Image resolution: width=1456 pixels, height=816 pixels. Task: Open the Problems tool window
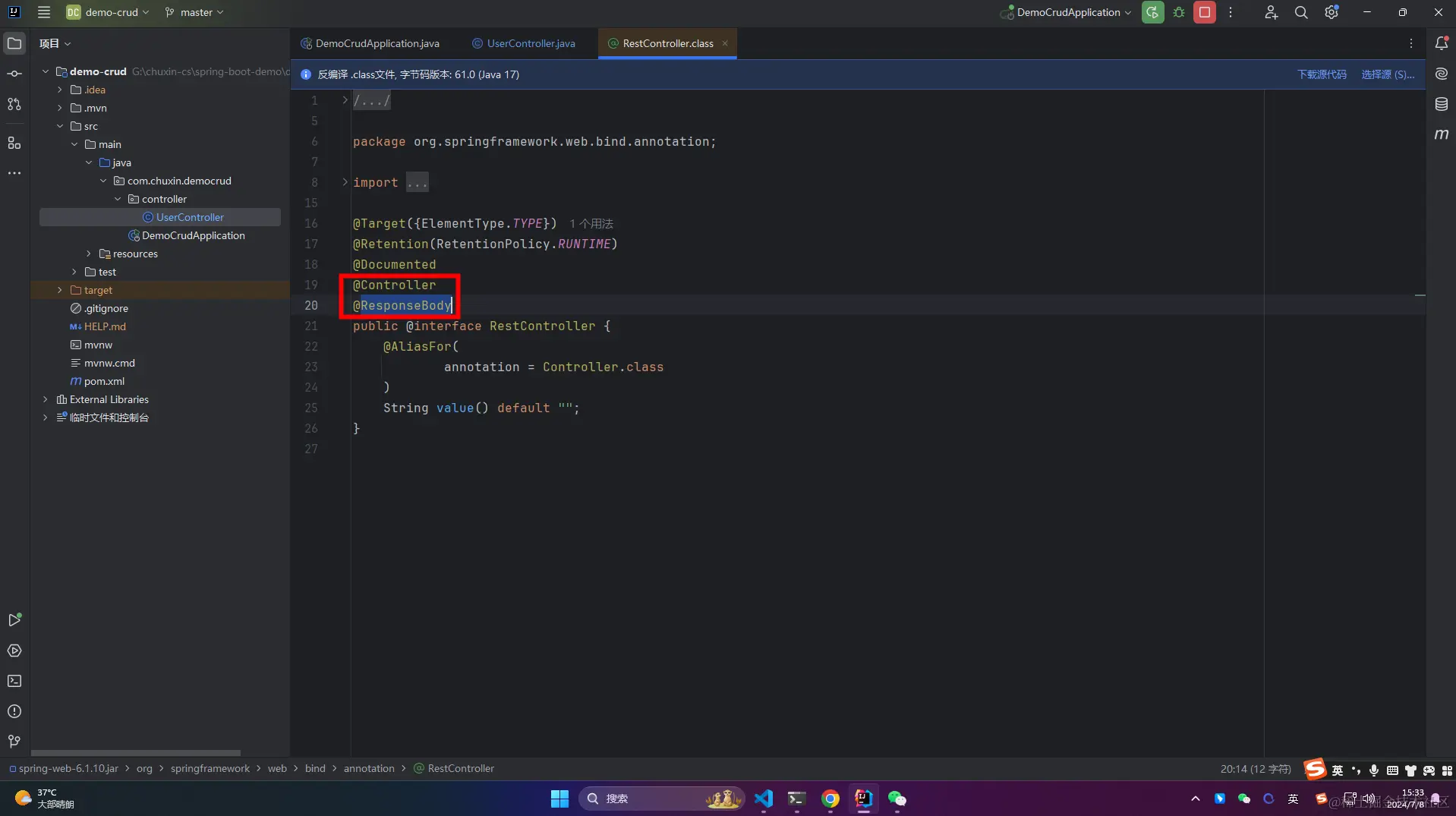coord(14,711)
